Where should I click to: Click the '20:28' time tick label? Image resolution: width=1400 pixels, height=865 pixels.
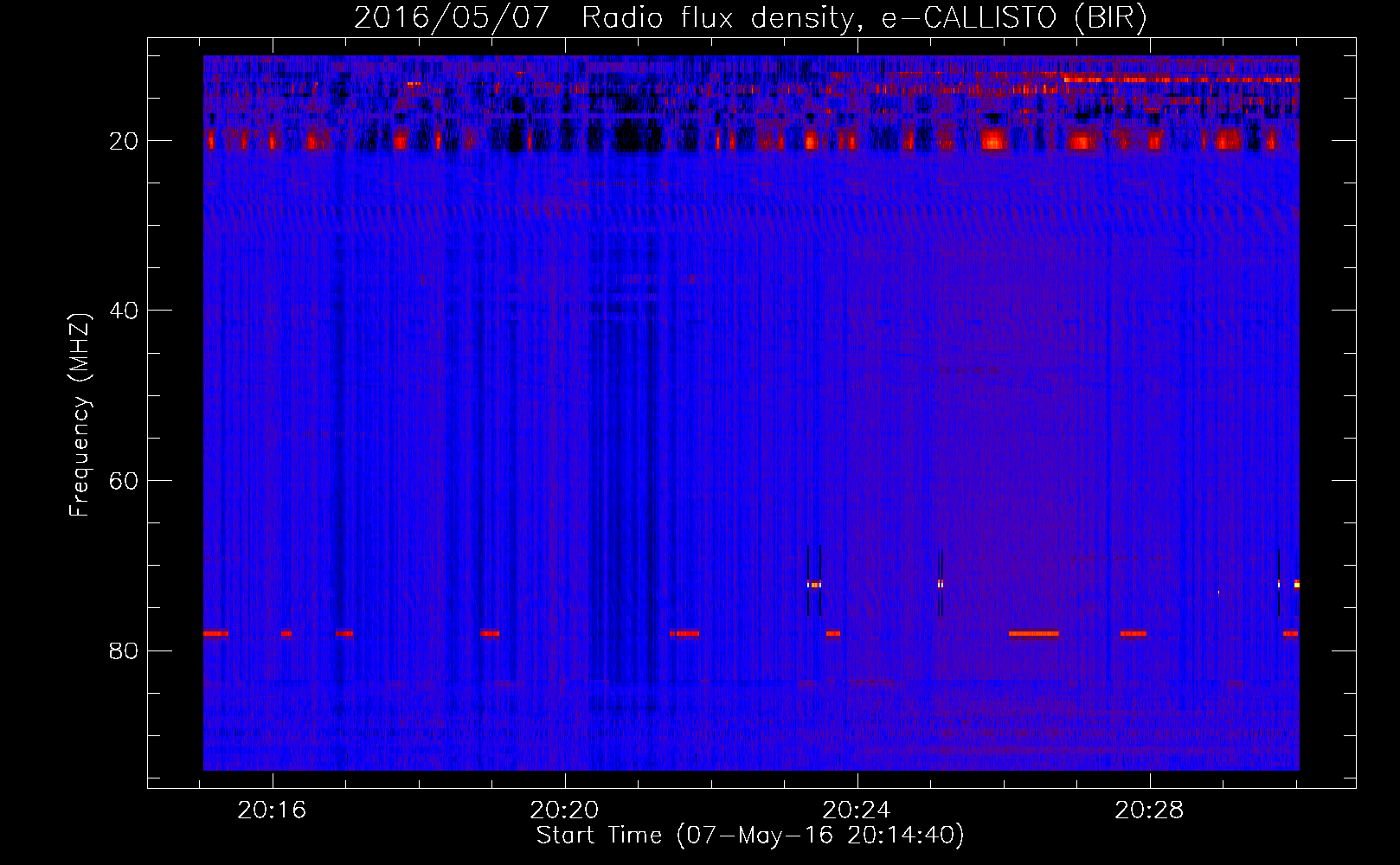point(1149,811)
